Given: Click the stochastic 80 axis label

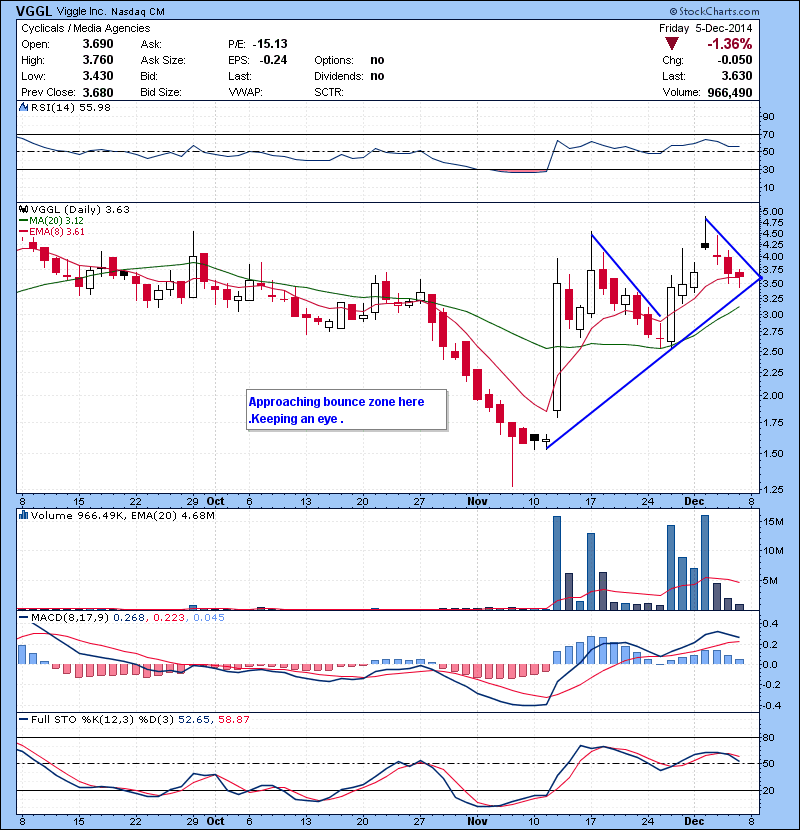Looking at the screenshot, I should pos(768,737).
